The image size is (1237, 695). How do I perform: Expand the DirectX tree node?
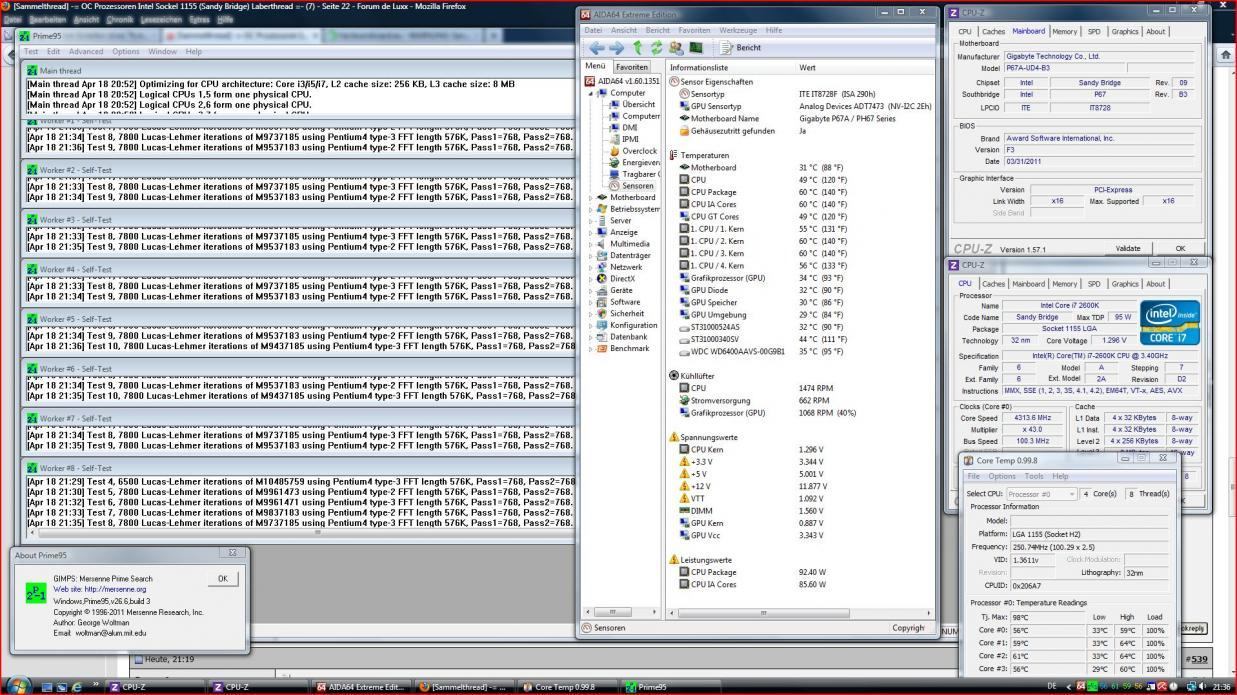(590, 279)
